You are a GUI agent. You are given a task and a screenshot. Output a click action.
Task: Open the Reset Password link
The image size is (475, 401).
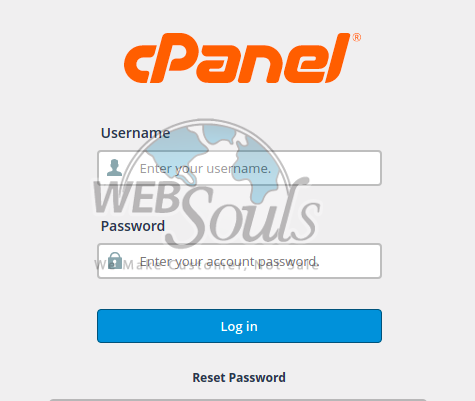click(239, 378)
